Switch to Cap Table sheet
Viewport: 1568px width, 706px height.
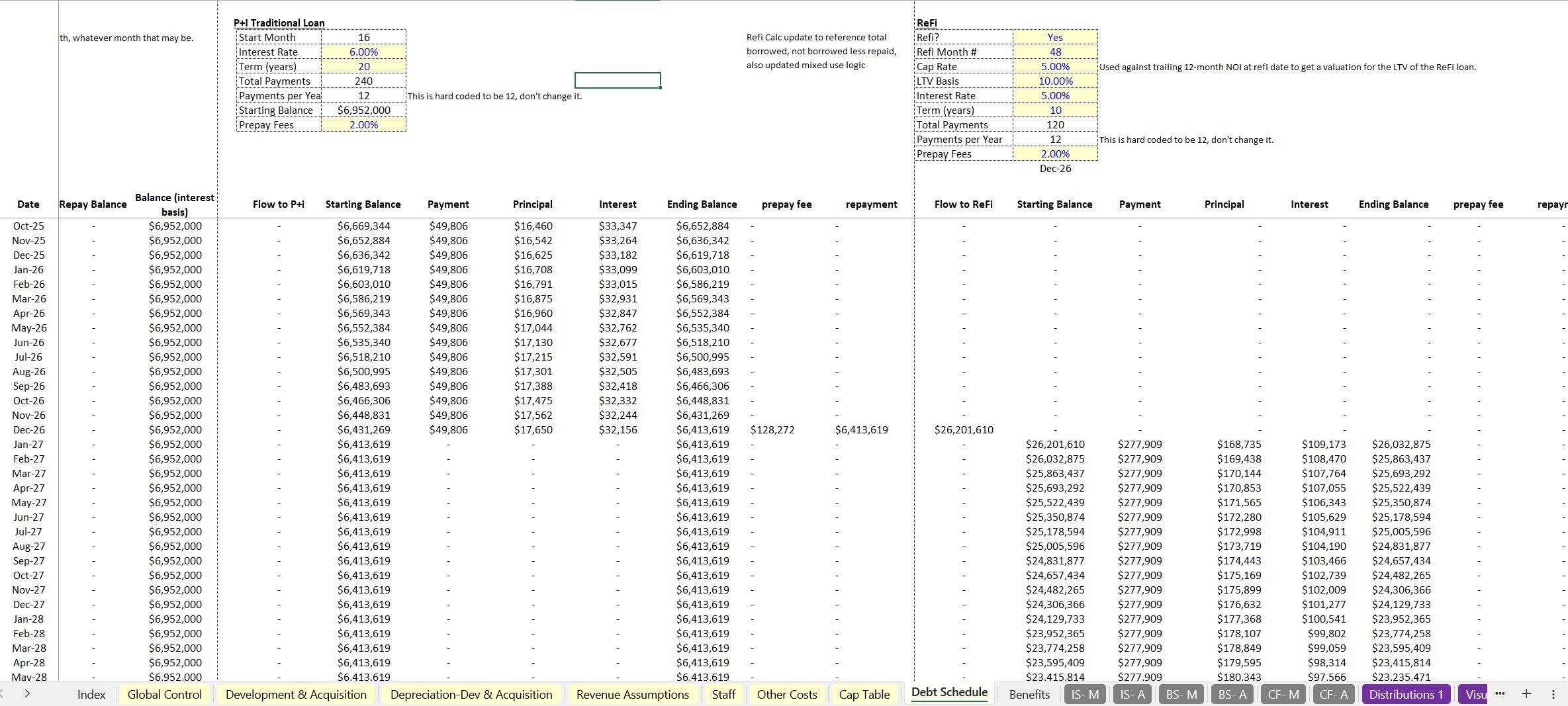tap(864, 694)
